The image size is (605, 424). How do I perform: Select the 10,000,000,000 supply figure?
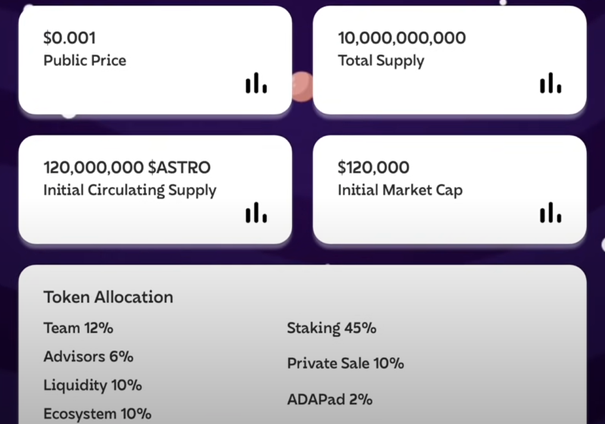pos(402,38)
